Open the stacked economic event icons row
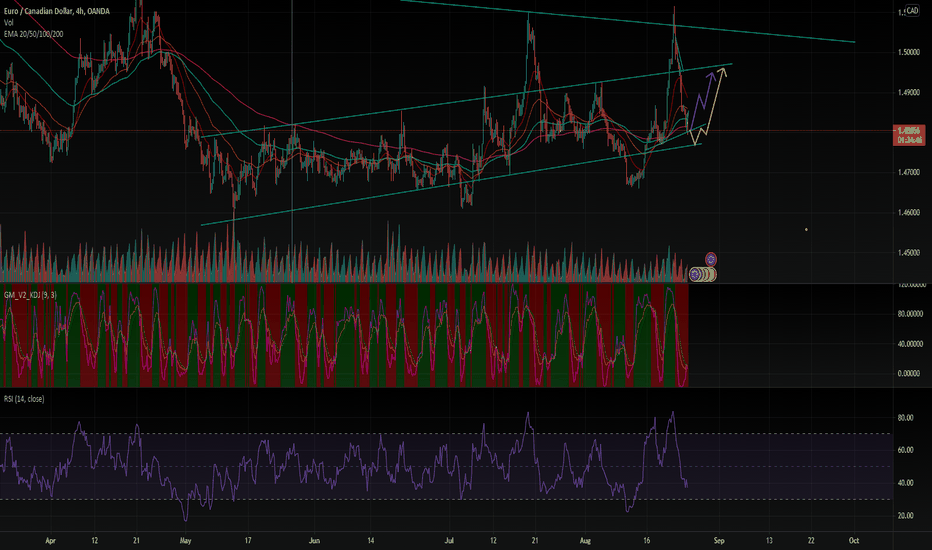The image size is (932, 550). (x=703, y=274)
